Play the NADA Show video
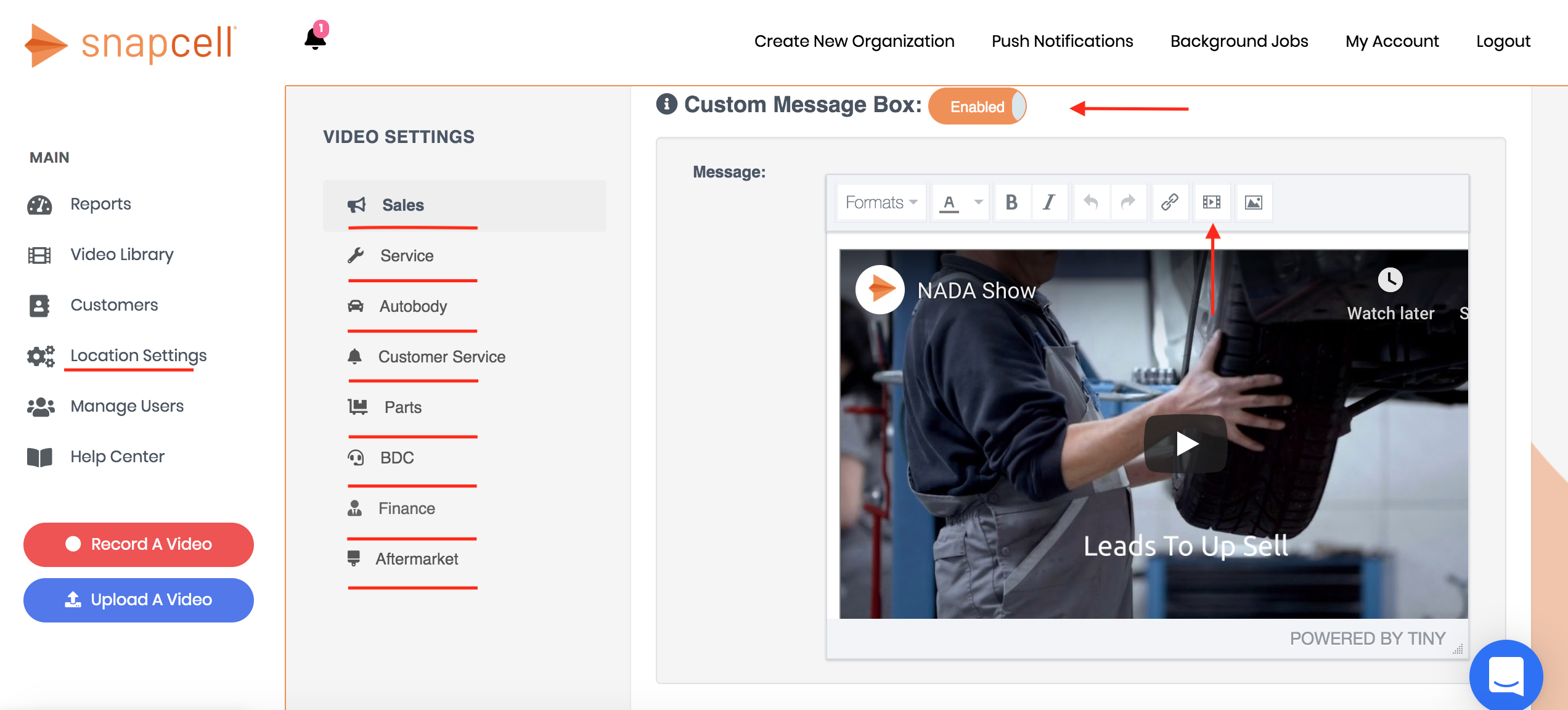 [x=1185, y=444]
